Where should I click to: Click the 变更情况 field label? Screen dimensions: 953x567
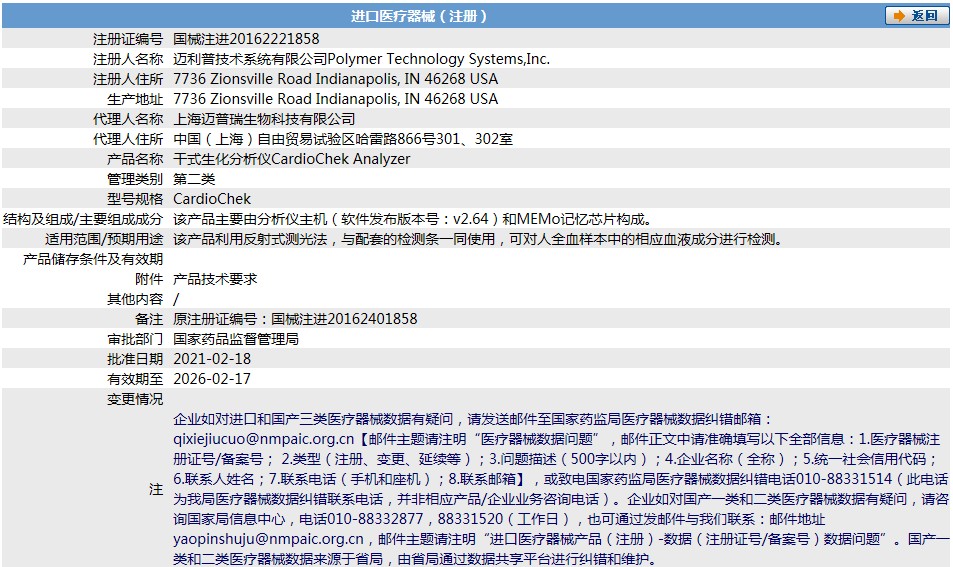tap(136, 399)
